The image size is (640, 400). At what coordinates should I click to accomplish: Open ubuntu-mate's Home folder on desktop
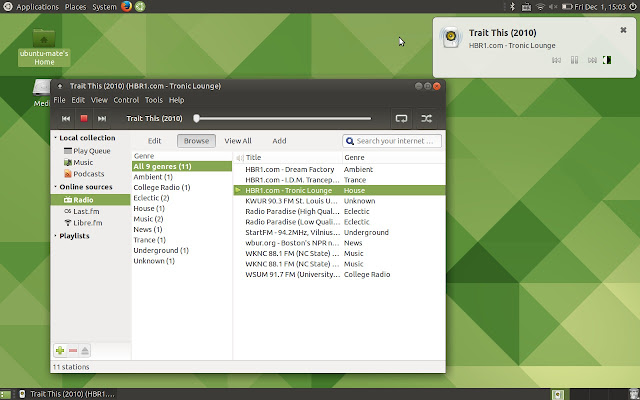point(44,47)
